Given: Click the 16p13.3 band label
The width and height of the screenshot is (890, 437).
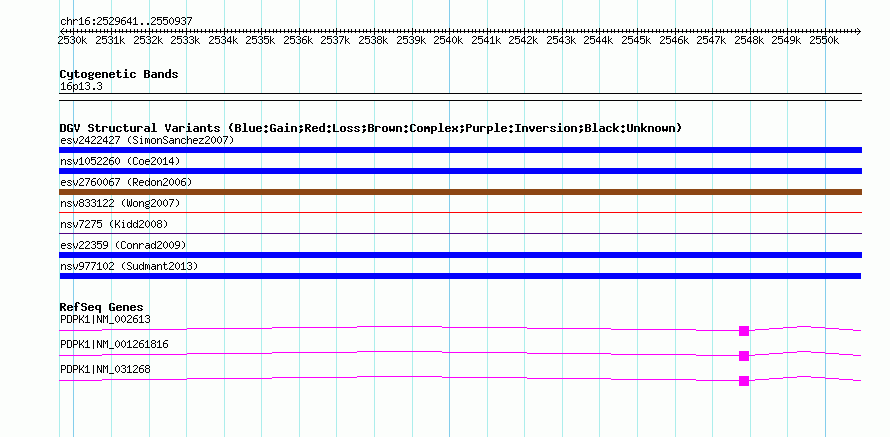Looking at the screenshot, I should [x=81, y=87].
